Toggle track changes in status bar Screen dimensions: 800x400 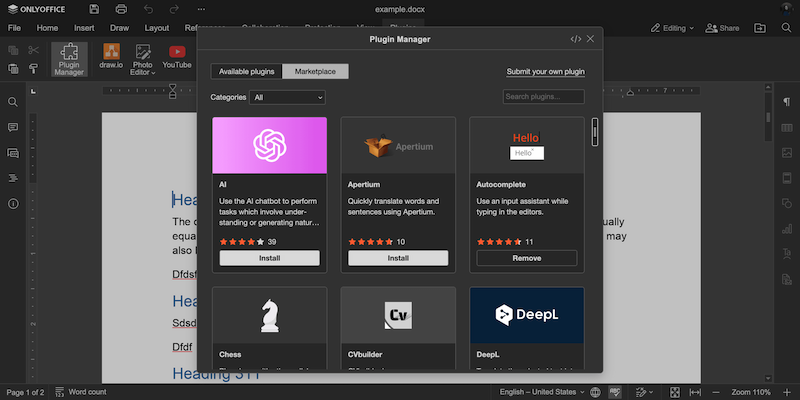641,392
